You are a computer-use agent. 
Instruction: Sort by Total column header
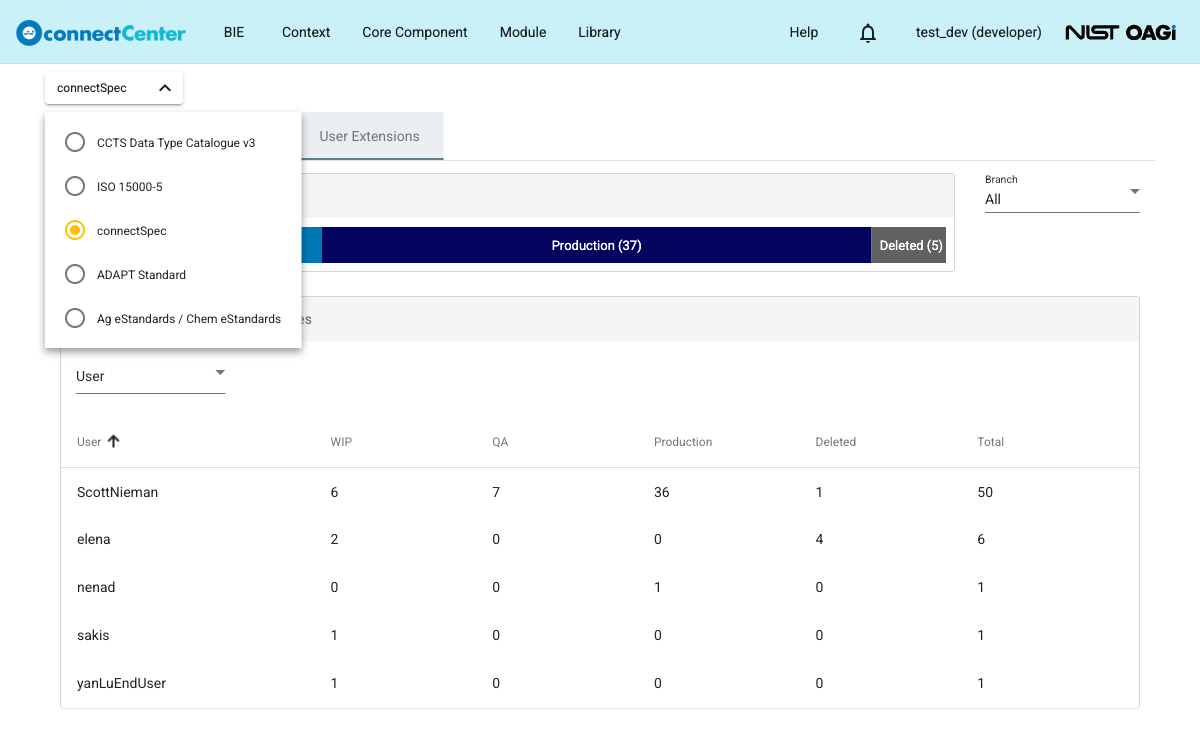tap(991, 442)
